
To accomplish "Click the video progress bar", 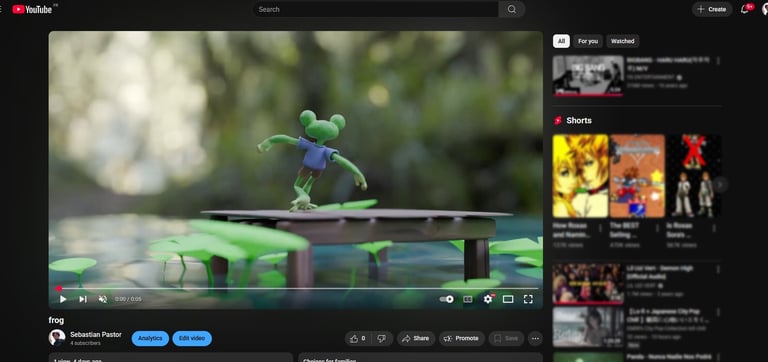I will (296, 288).
